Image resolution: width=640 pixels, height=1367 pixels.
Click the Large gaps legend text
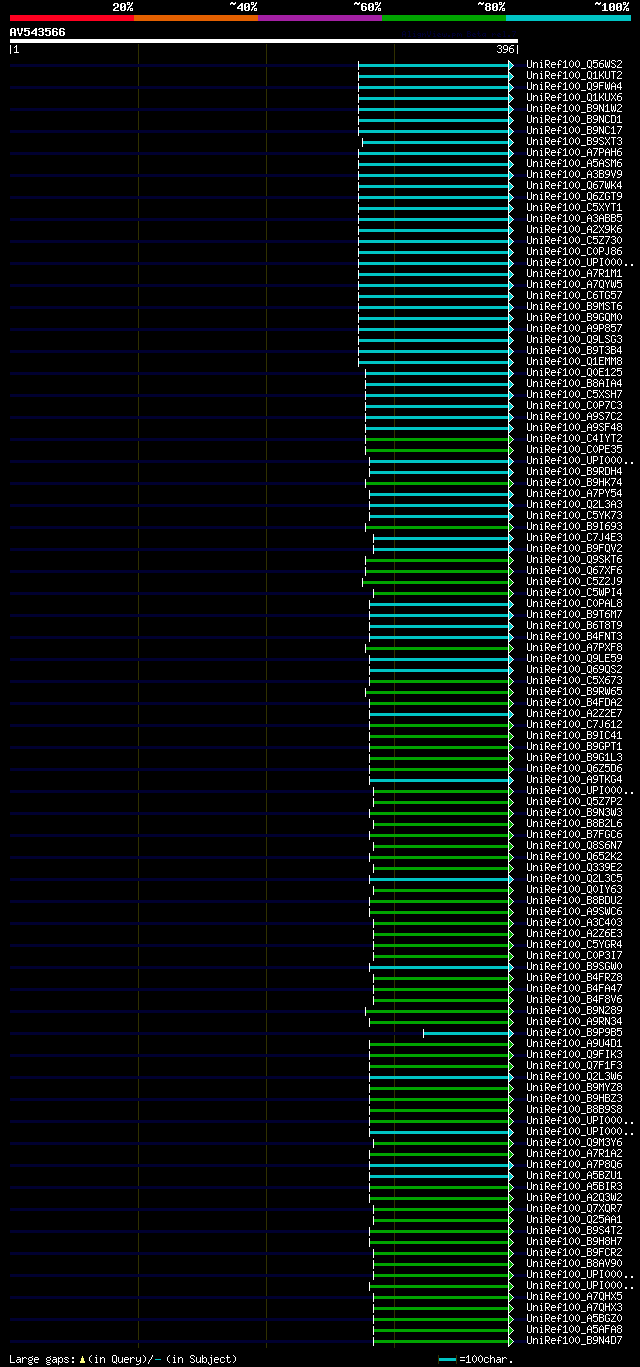(x=124, y=1359)
